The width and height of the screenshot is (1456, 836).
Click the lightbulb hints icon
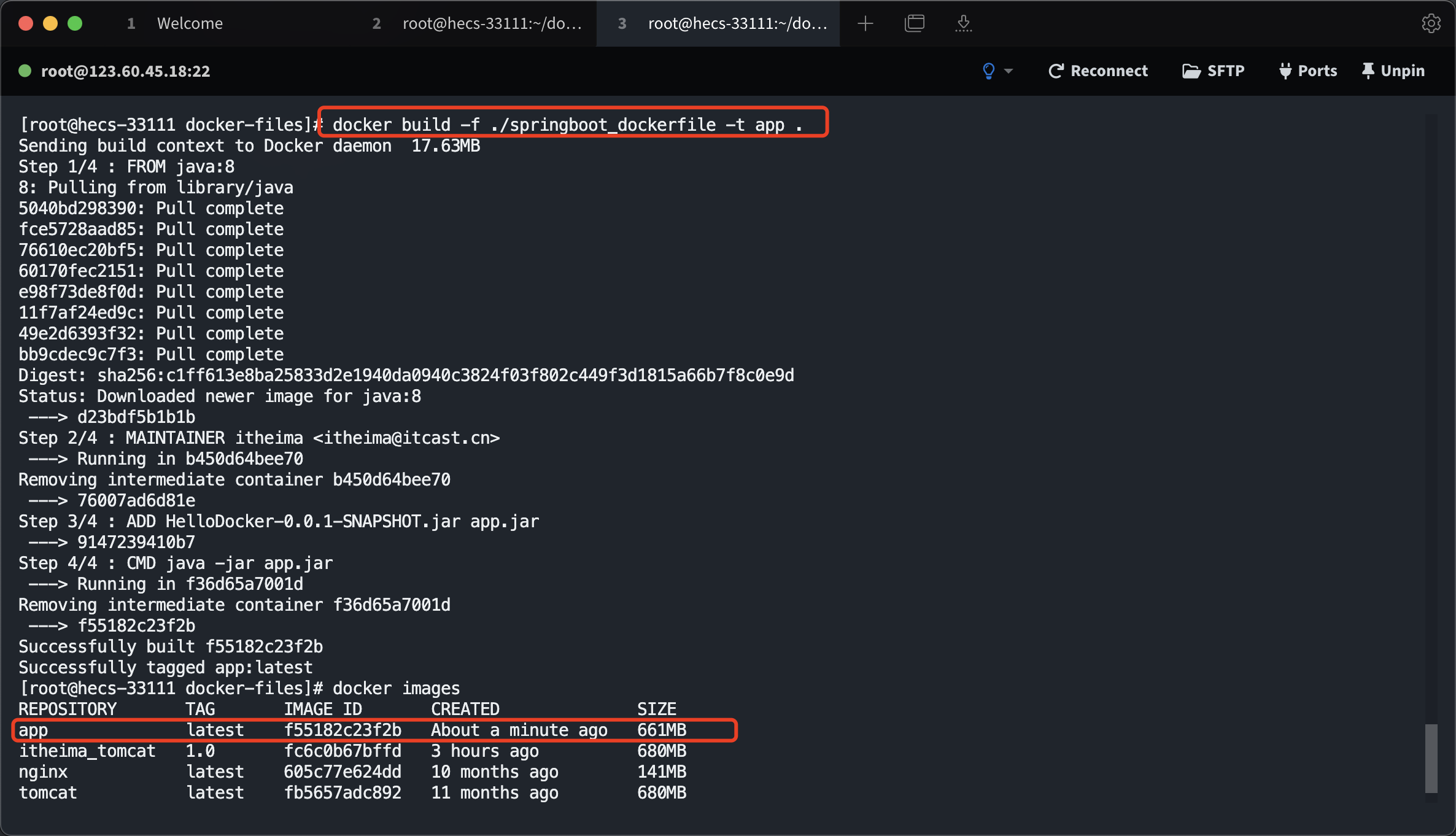988,71
